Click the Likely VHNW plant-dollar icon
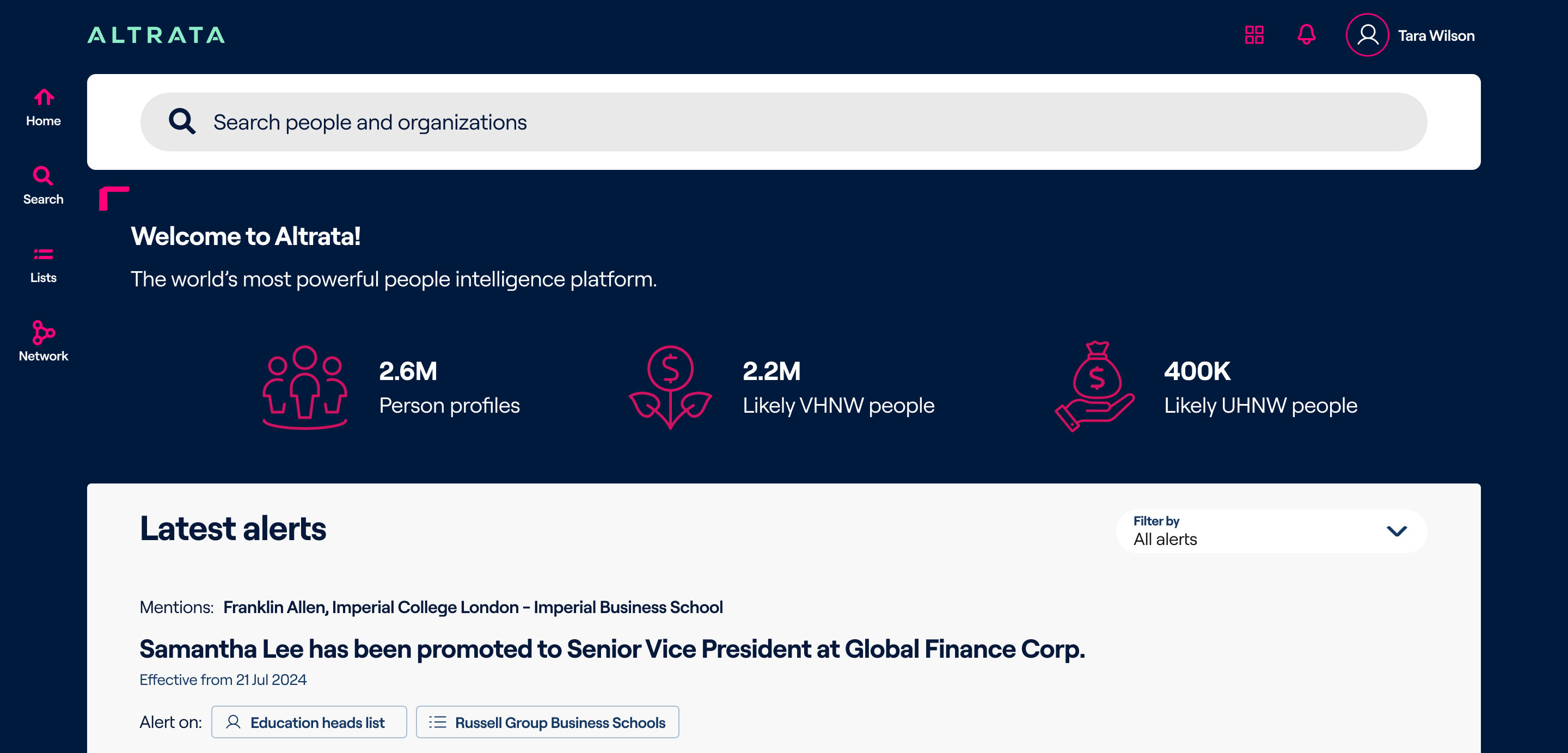Image resolution: width=1568 pixels, height=753 pixels. 670,388
